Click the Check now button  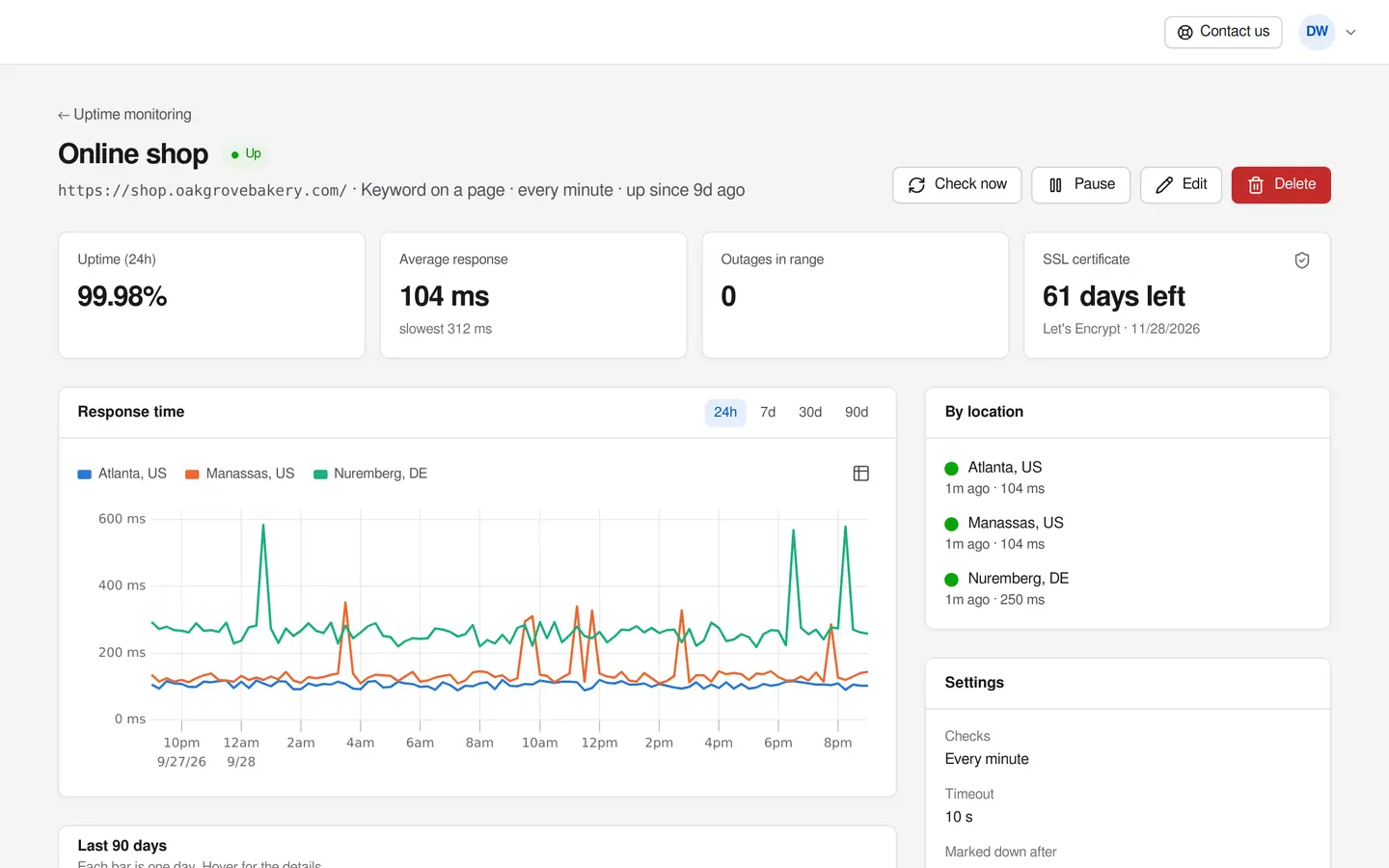click(x=957, y=184)
